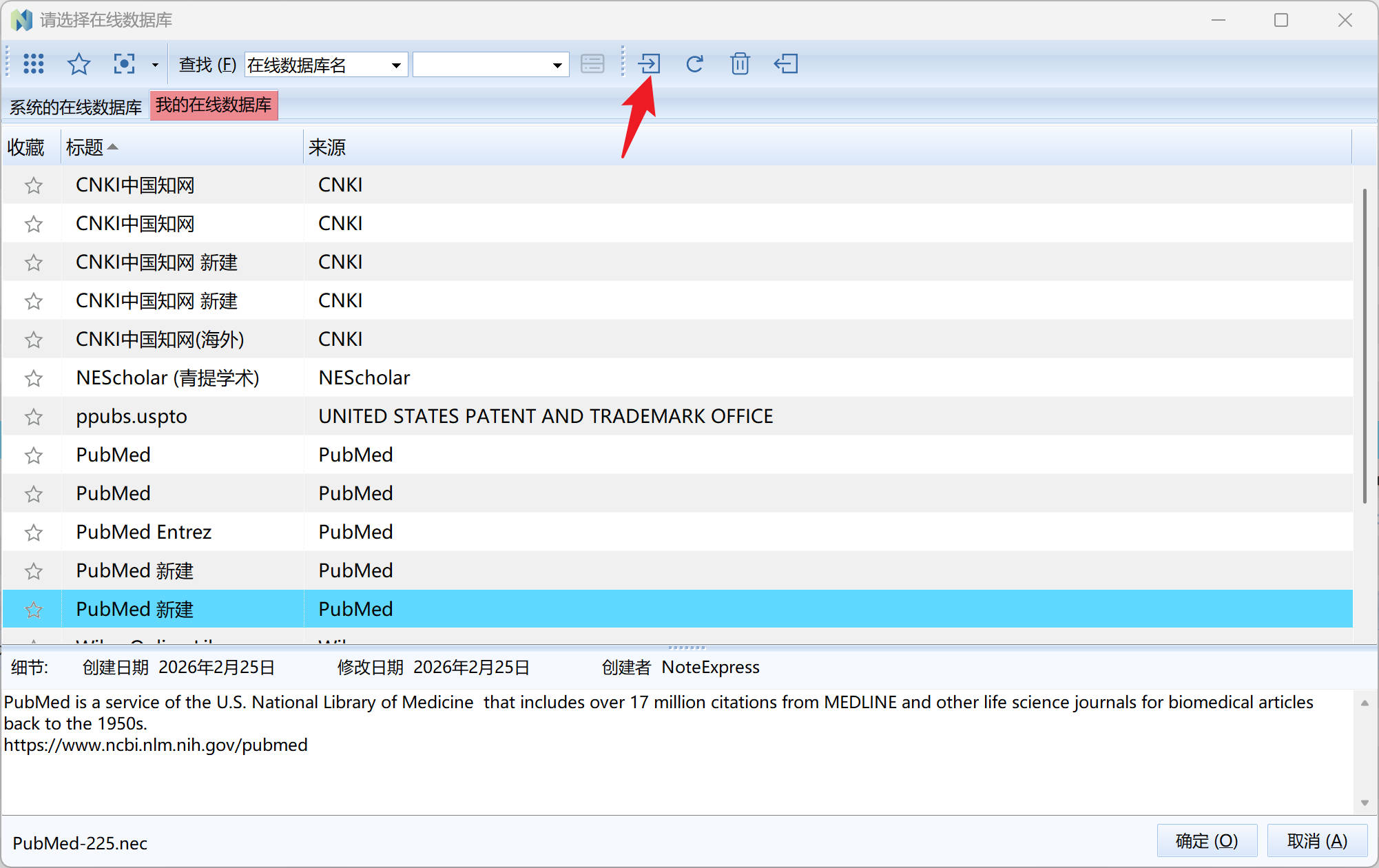Click the trash delete icon
The width and height of the screenshot is (1379, 868).
click(740, 64)
